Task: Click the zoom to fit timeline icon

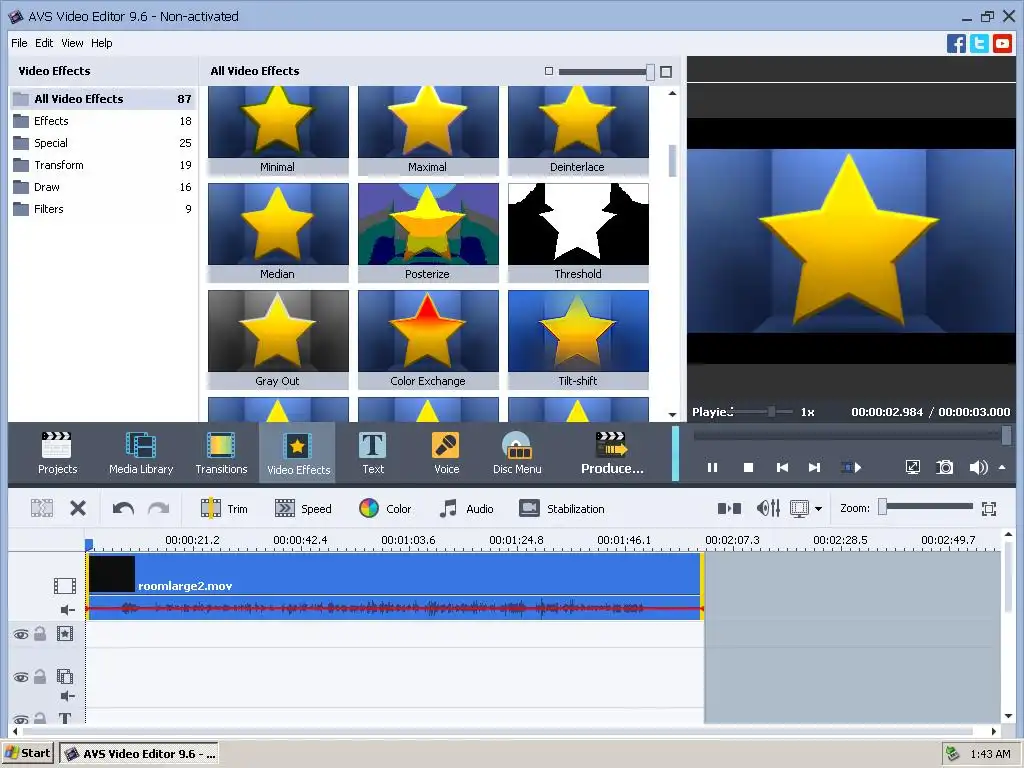Action: pyautogui.click(x=989, y=509)
